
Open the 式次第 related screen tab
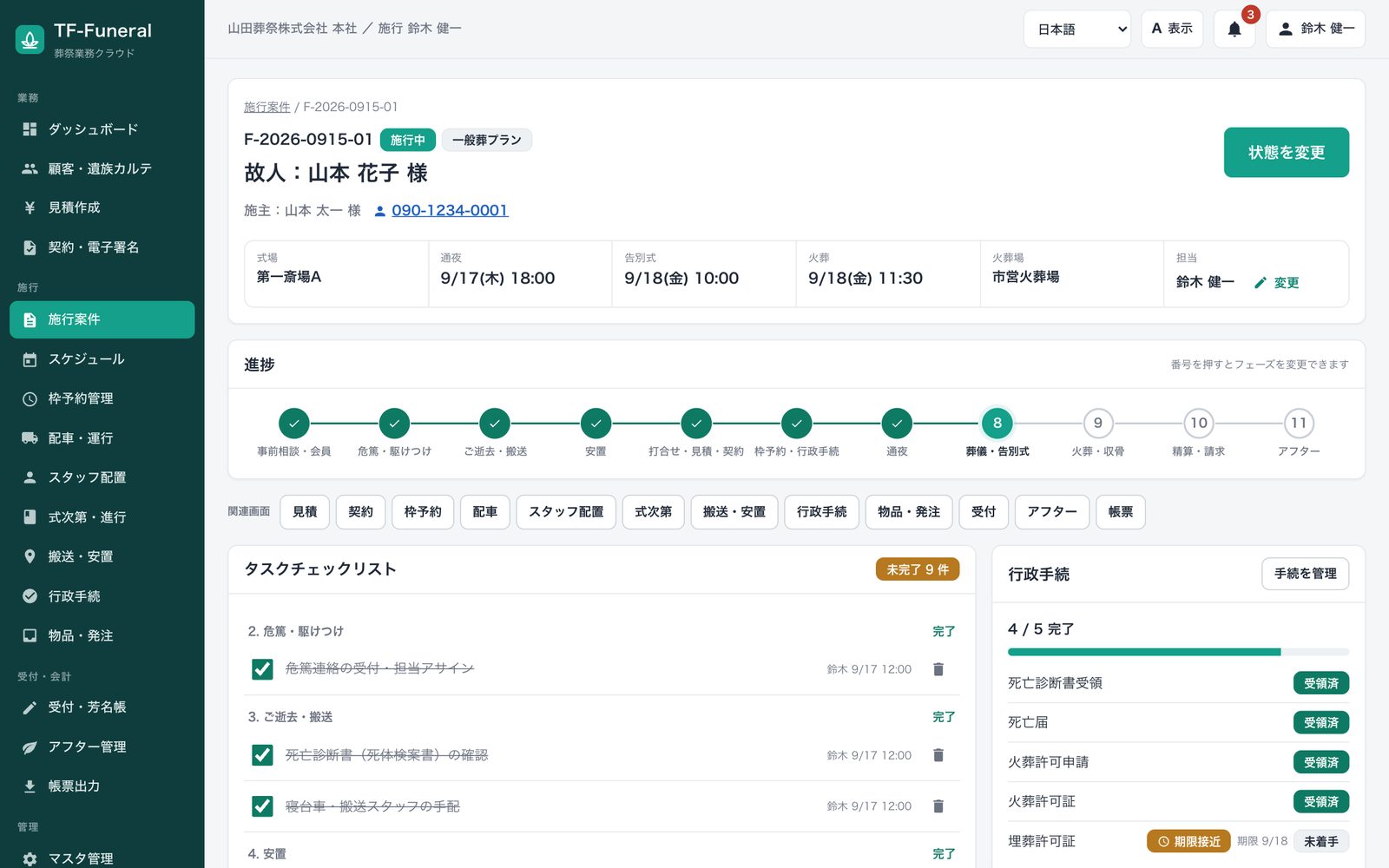(x=654, y=512)
